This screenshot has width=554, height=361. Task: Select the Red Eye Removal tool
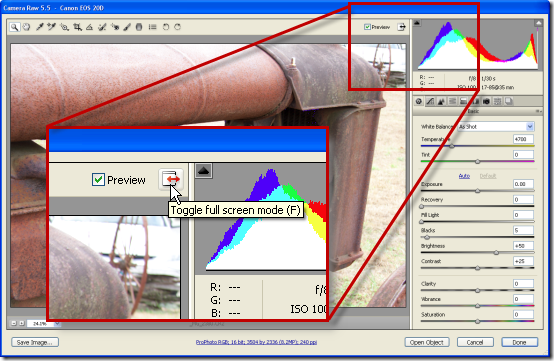pos(114,27)
